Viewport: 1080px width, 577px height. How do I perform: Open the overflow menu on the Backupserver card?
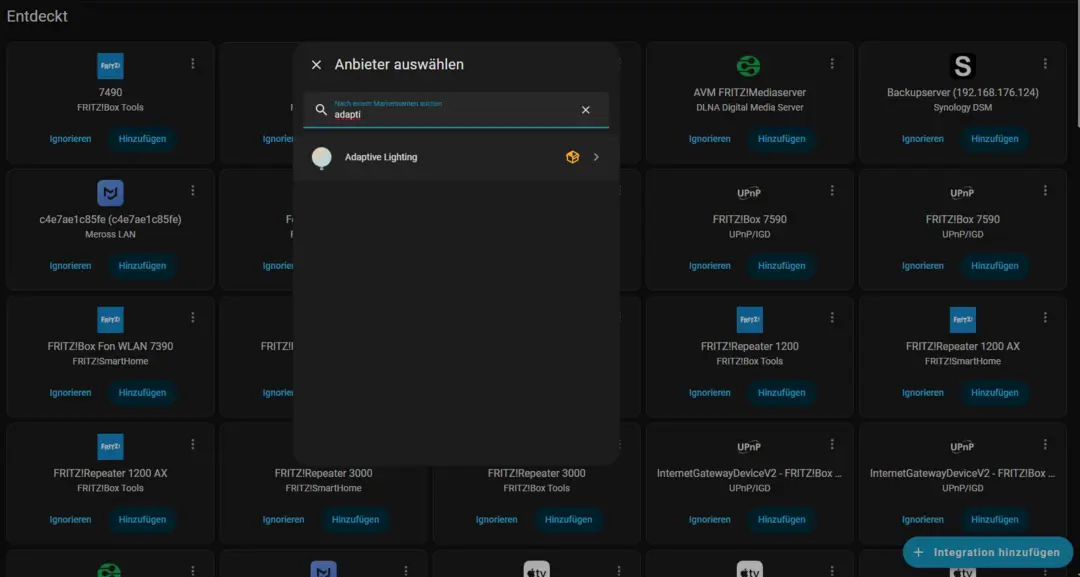point(1045,63)
